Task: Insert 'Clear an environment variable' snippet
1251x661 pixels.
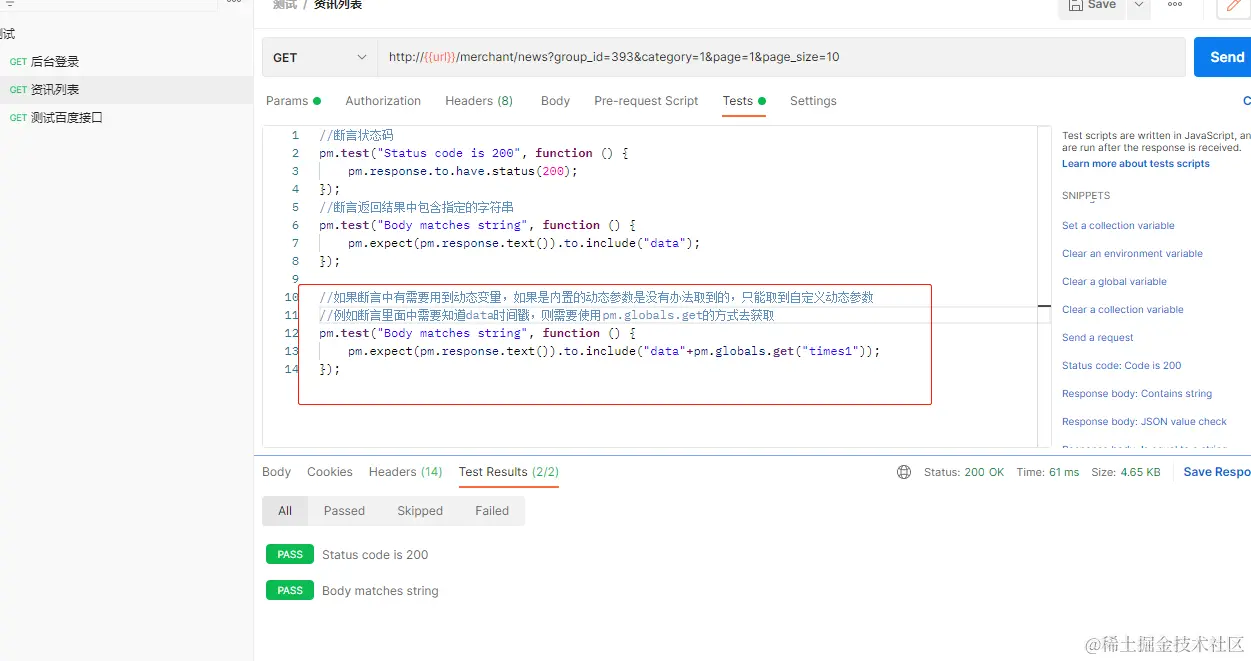Action: [x=1132, y=254]
